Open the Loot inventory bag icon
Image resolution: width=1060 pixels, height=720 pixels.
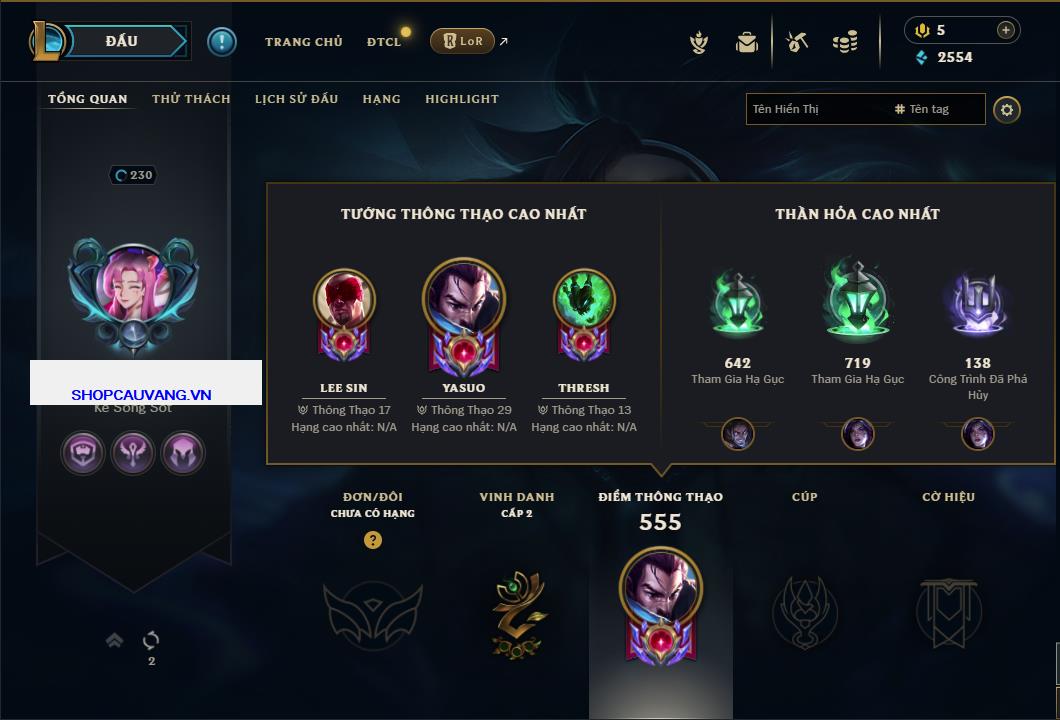pyautogui.click(x=747, y=43)
